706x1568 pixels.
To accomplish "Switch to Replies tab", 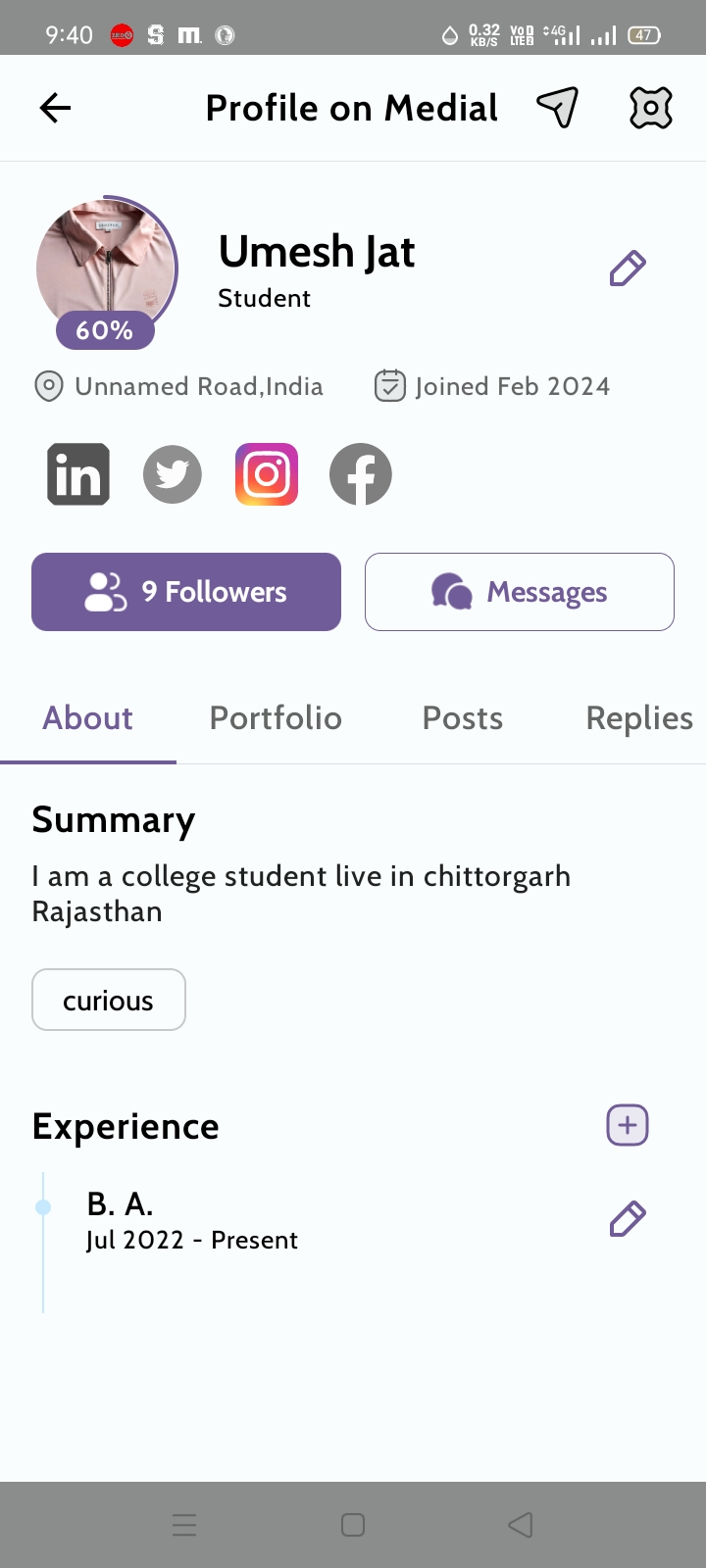I will (639, 718).
